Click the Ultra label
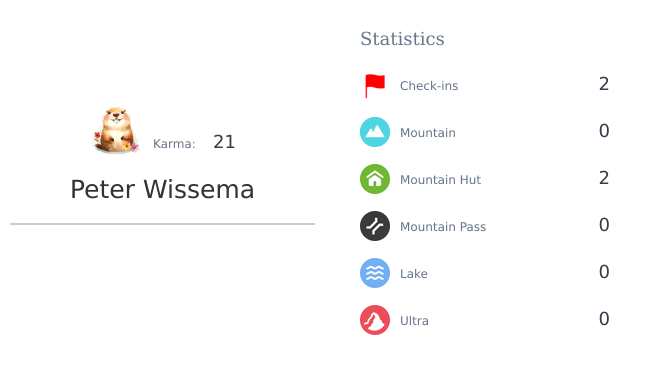This screenshot has height=385, width=650. tap(414, 321)
